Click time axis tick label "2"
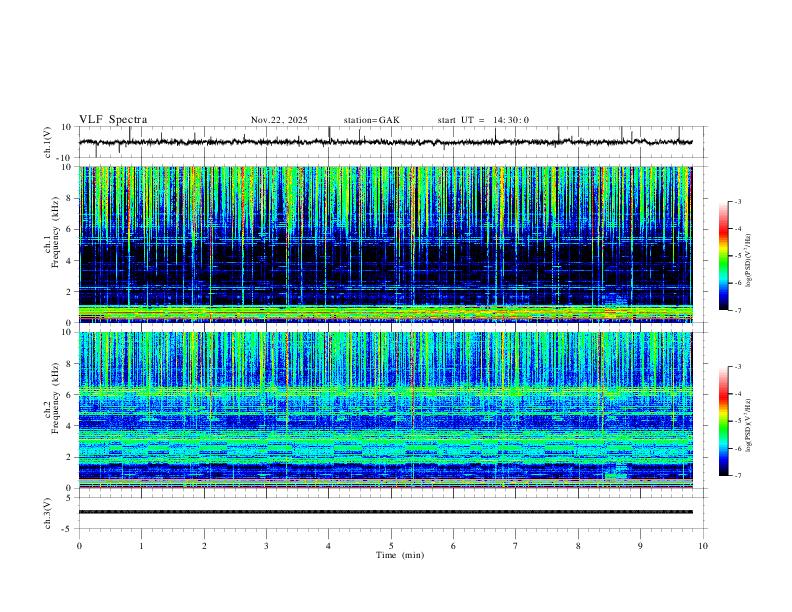The width and height of the screenshot is (792, 612). [204, 546]
